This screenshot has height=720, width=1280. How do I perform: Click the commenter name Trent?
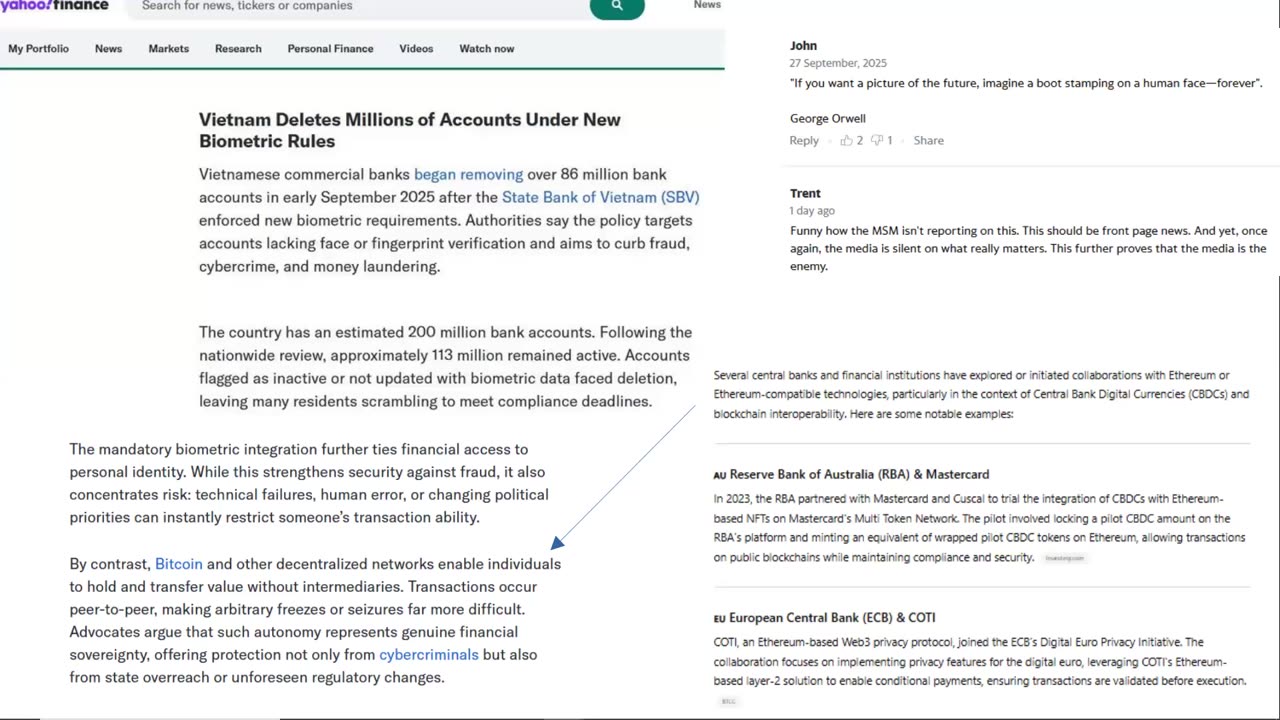[x=805, y=193]
